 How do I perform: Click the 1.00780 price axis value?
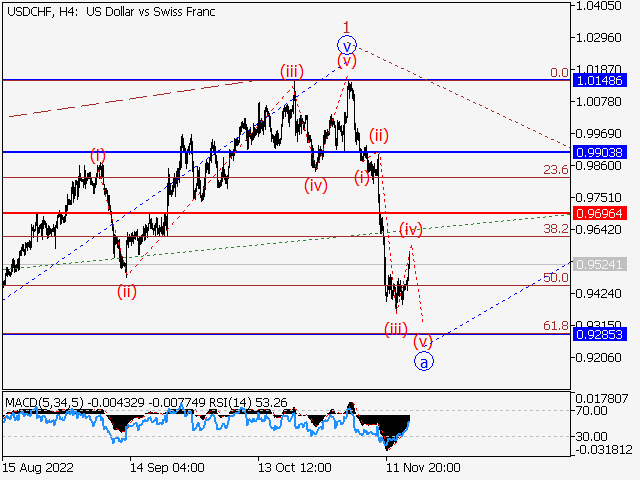pos(598,101)
